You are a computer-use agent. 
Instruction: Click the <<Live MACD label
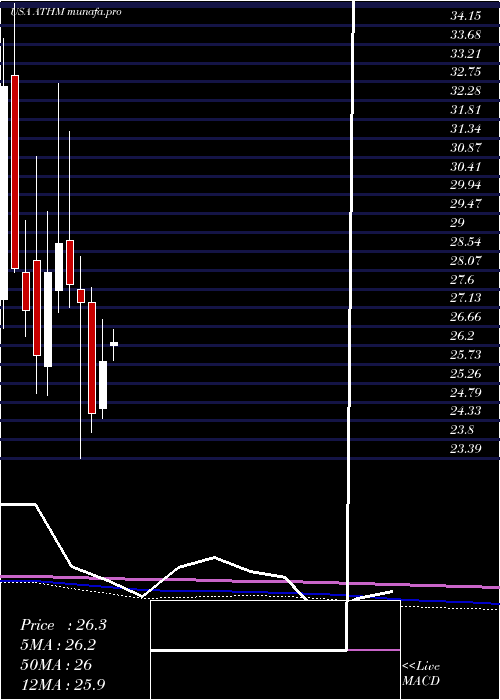(x=421, y=673)
